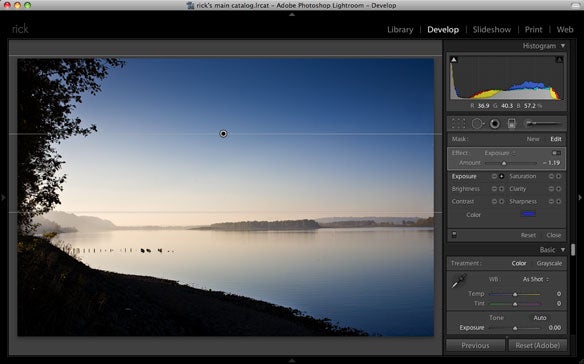This screenshot has width=584, height=364.
Task: Click Saturation plus effect button
Action: click(559, 176)
